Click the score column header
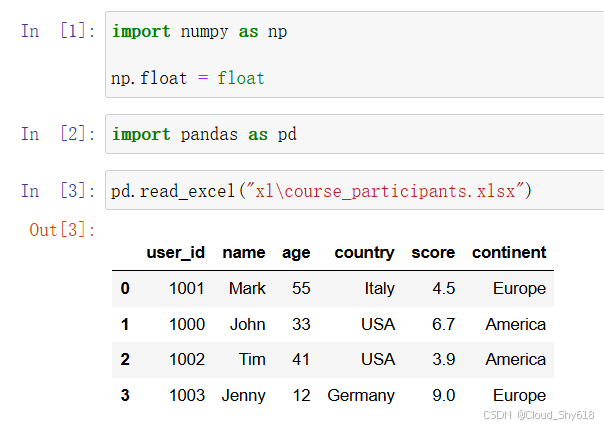 tap(433, 253)
